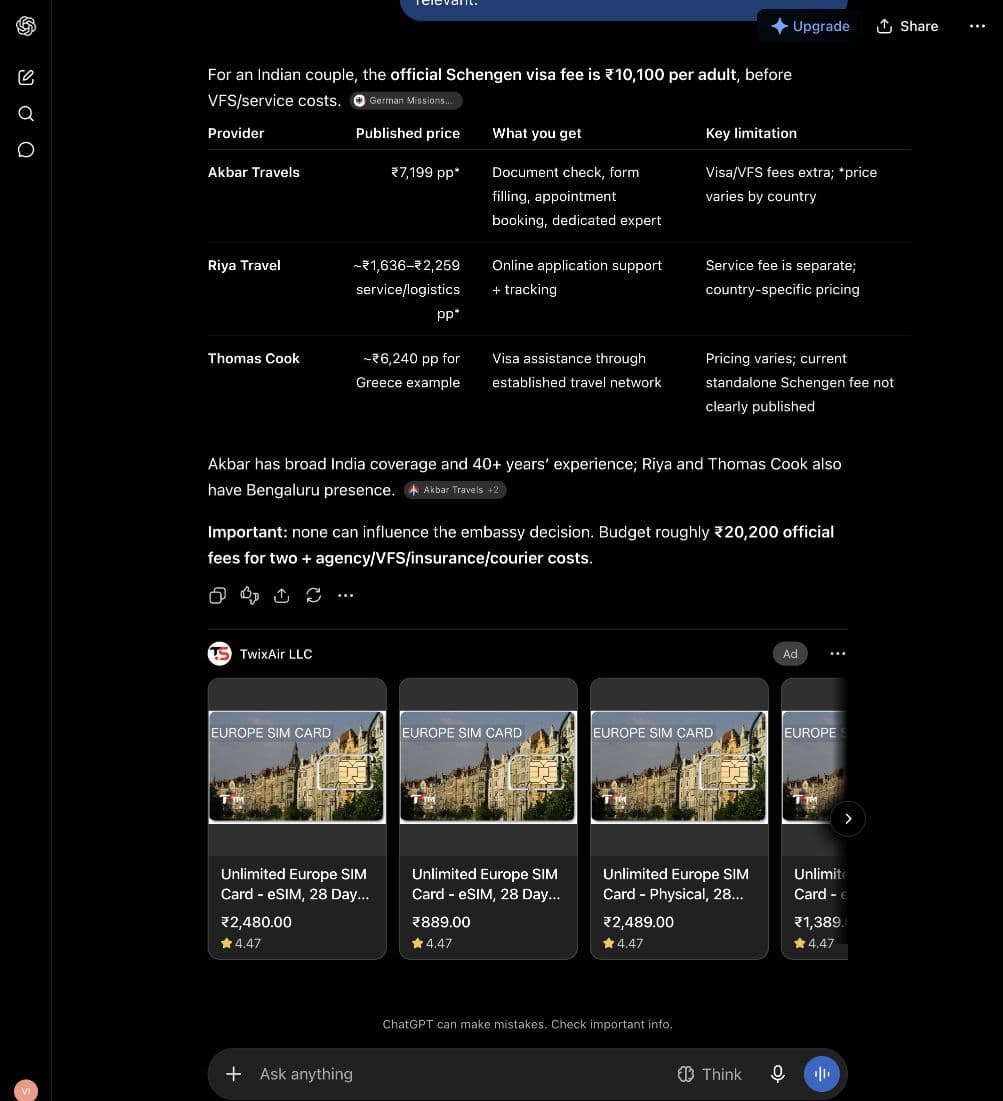Open the ad options three-dot menu
This screenshot has height=1101, width=1003.
(837, 654)
